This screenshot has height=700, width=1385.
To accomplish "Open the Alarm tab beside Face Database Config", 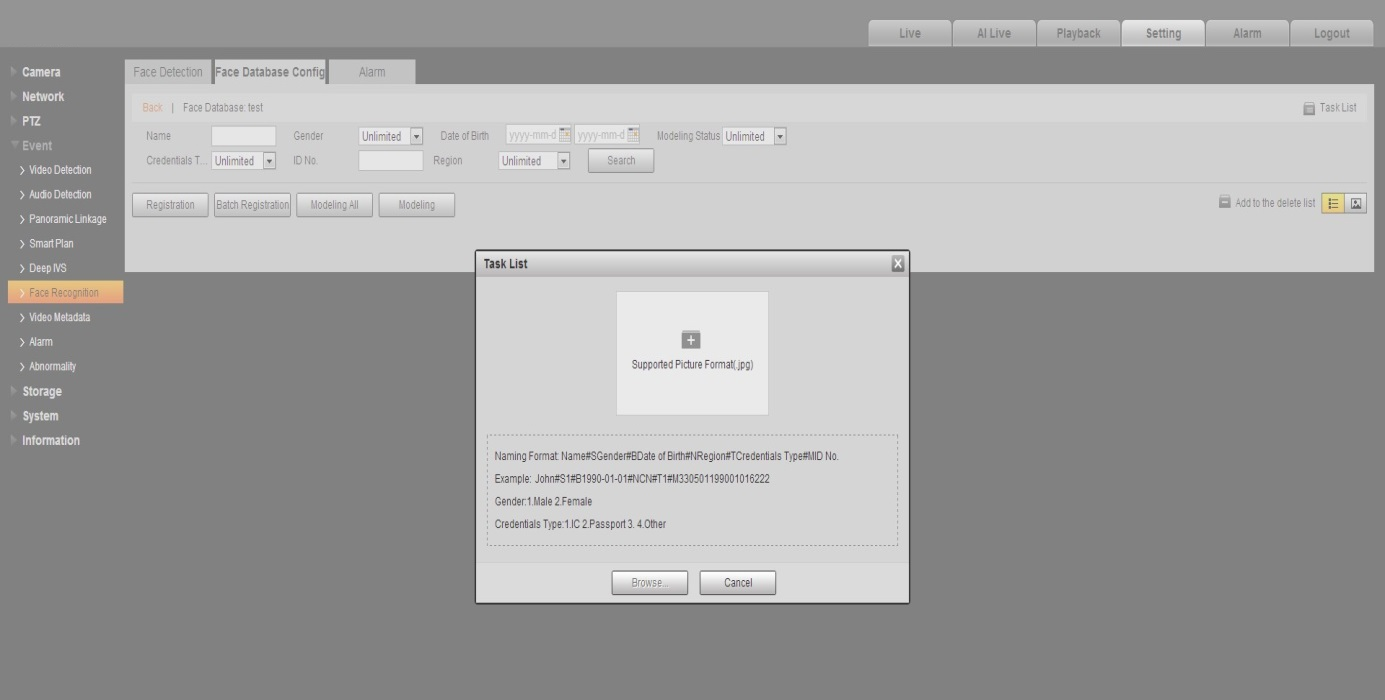I will pyautogui.click(x=372, y=72).
